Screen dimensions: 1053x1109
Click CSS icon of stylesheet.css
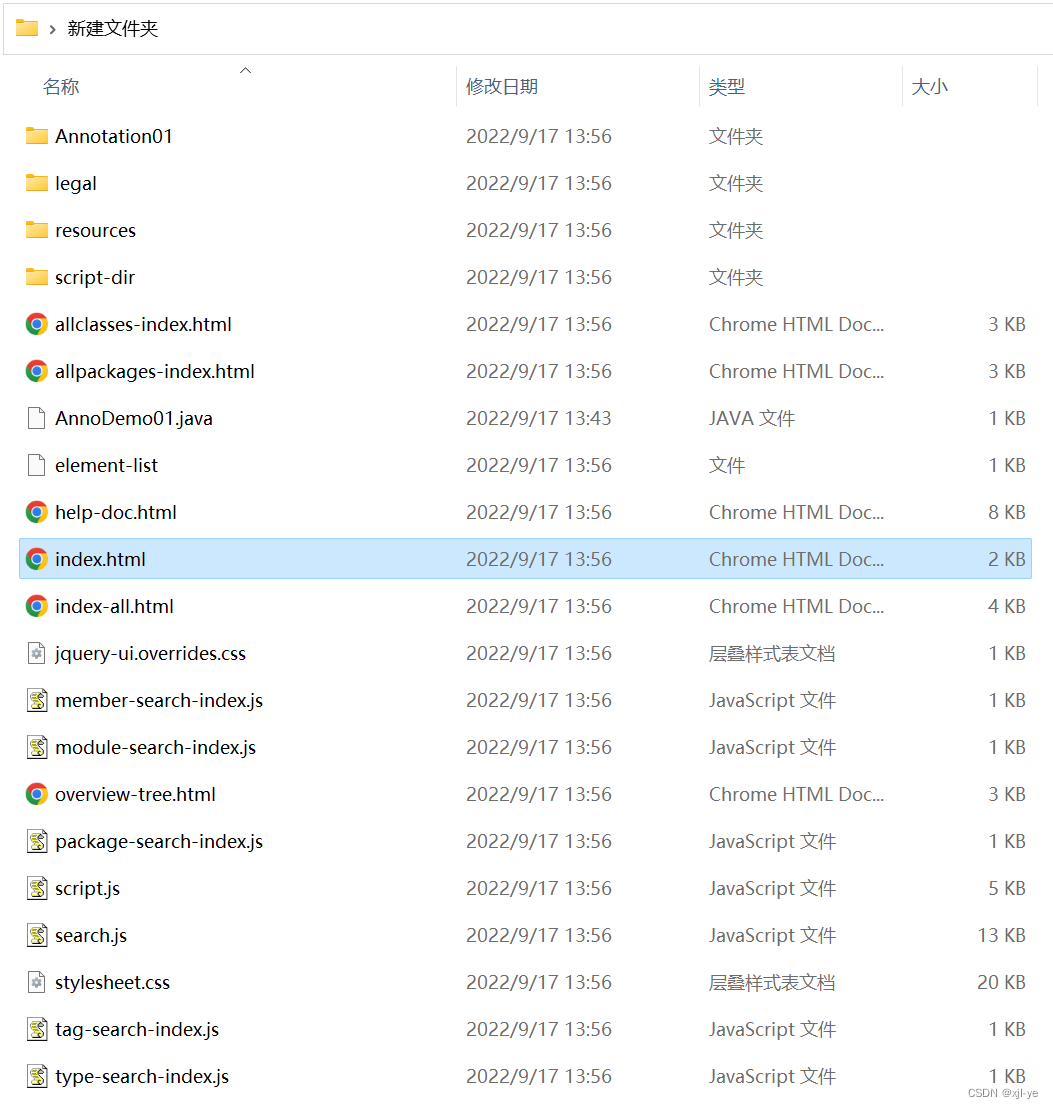[37, 982]
